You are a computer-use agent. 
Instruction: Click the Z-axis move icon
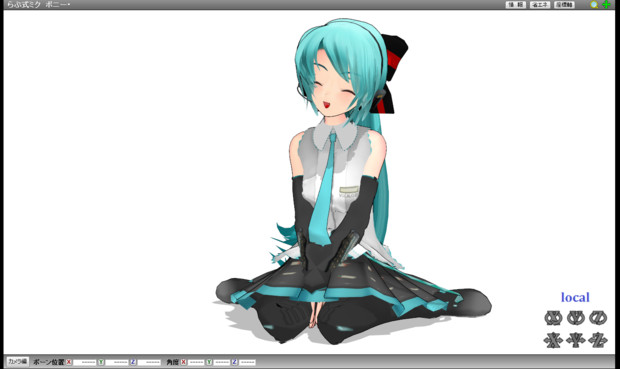(598, 340)
